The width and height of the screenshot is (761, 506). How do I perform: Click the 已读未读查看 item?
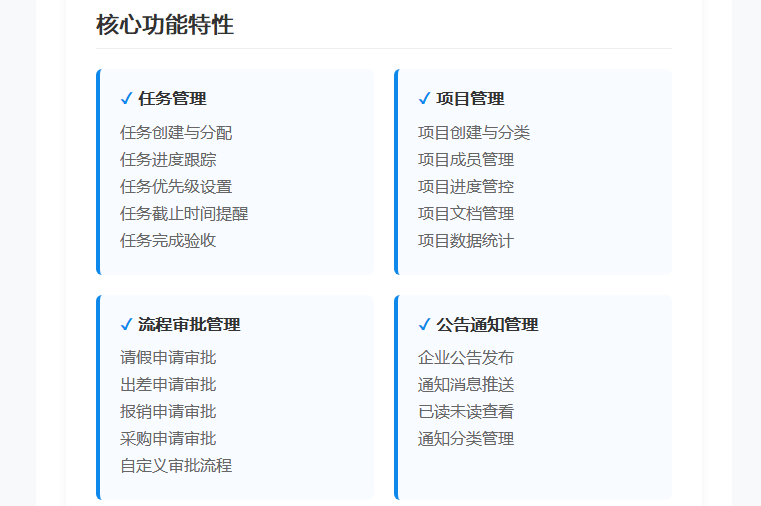tap(466, 412)
